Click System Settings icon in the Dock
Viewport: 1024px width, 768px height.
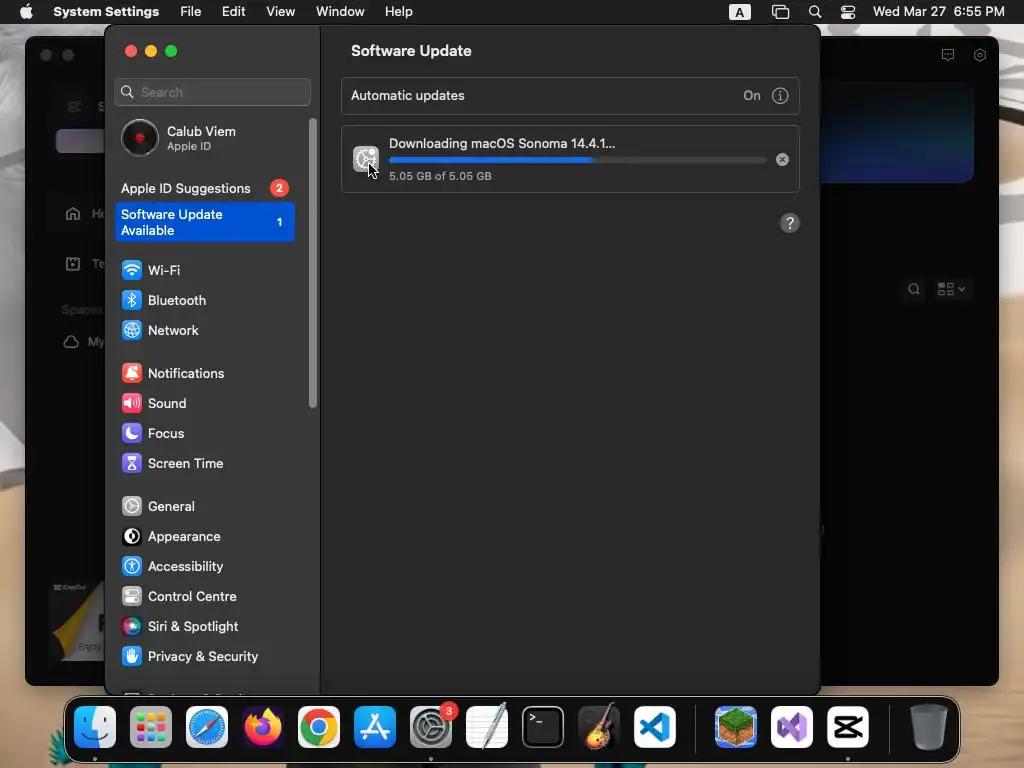click(431, 727)
